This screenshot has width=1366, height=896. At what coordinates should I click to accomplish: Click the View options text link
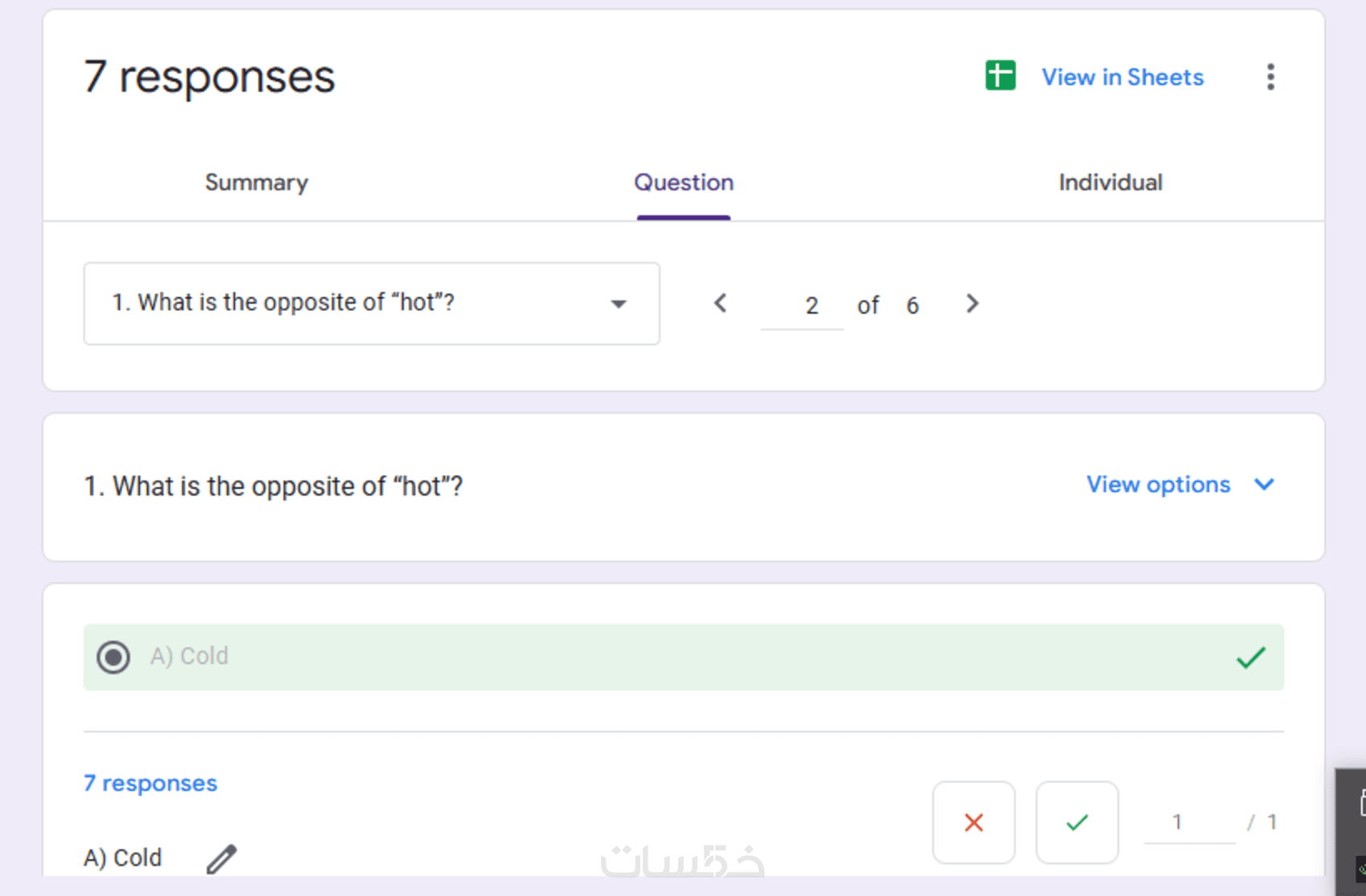coord(1158,485)
